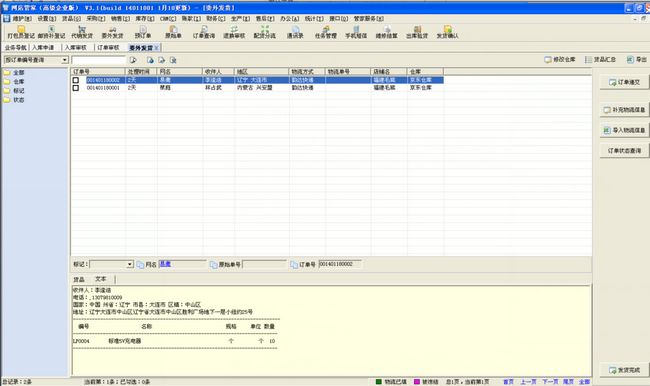
Task: Open the 邮资补登记 toolbar icon
Action: [51, 32]
